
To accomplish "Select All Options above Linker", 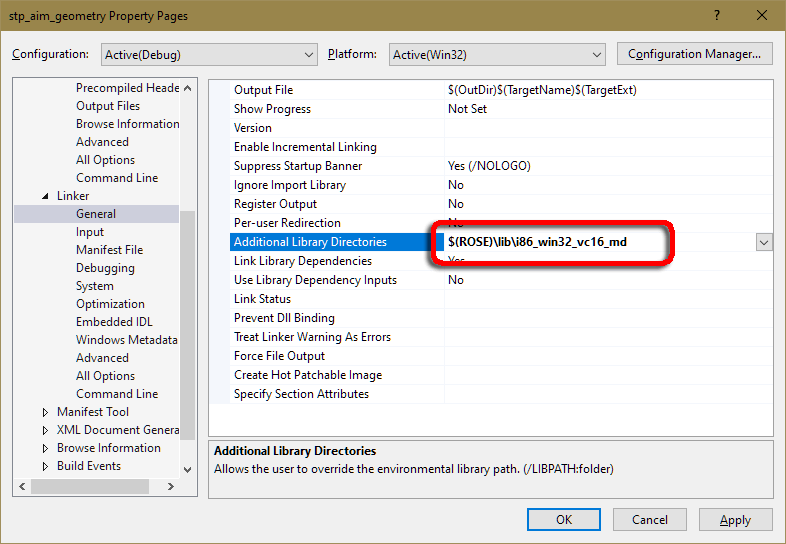I will click(x=105, y=160).
